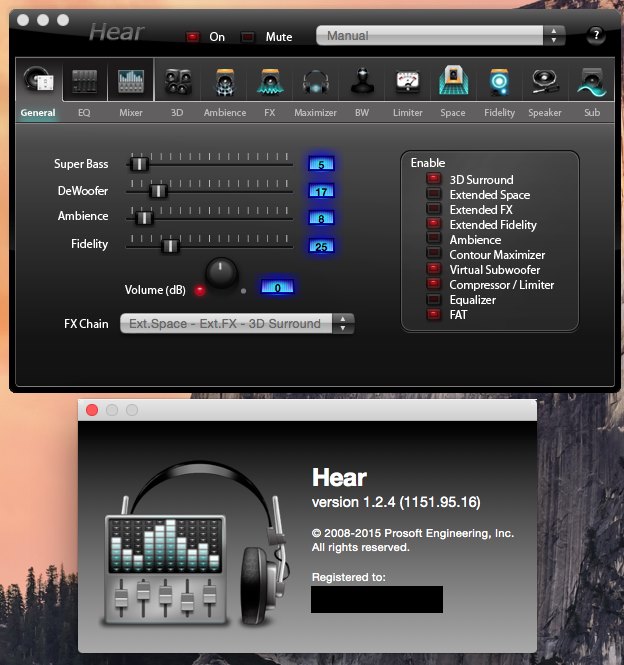Image resolution: width=624 pixels, height=665 pixels.
Task: Select the Sub woofer wave icon
Action: pos(592,81)
